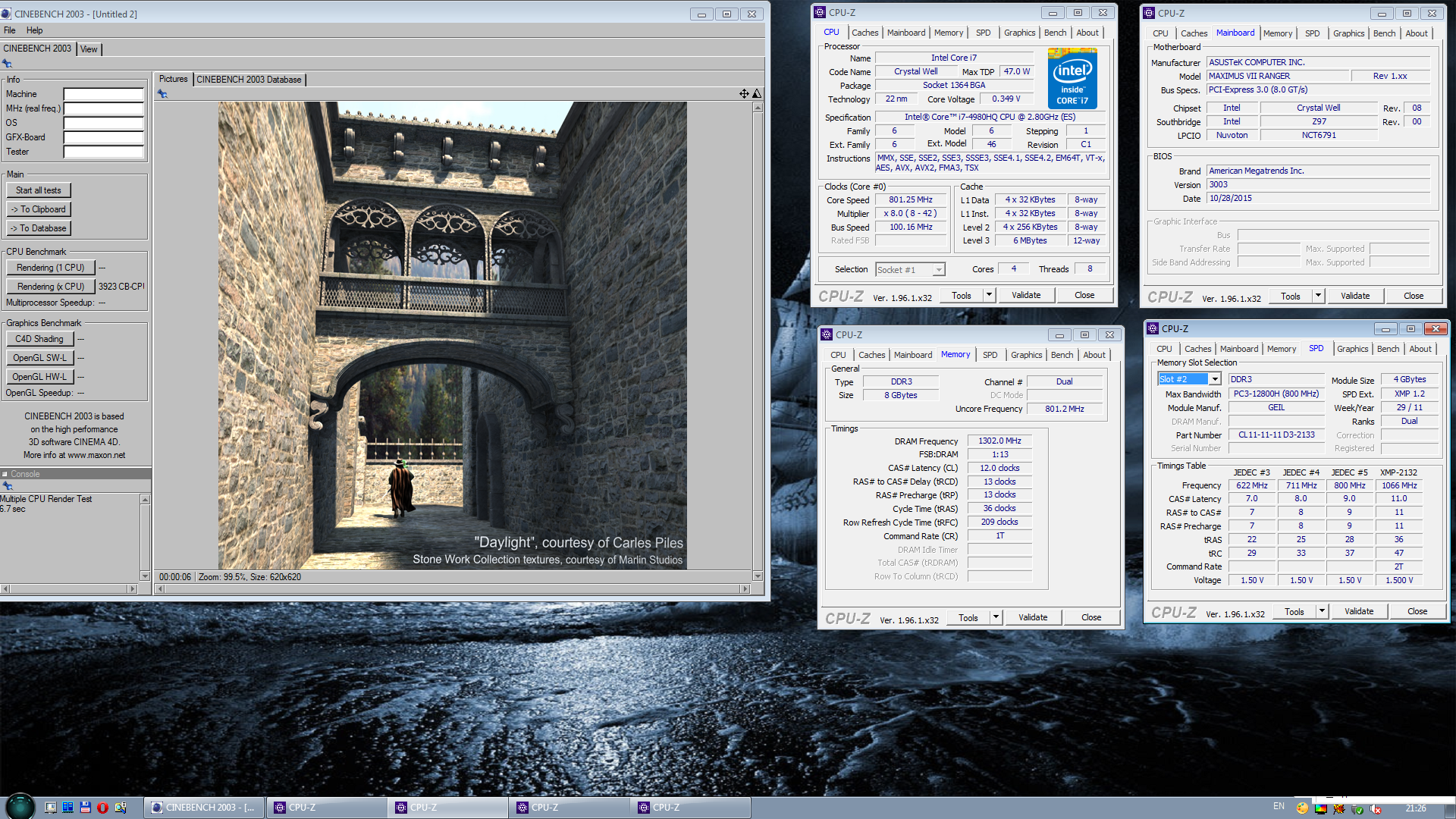Click the C4D Shading button
This screenshot has width=1456, height=819.
[40, 339]
